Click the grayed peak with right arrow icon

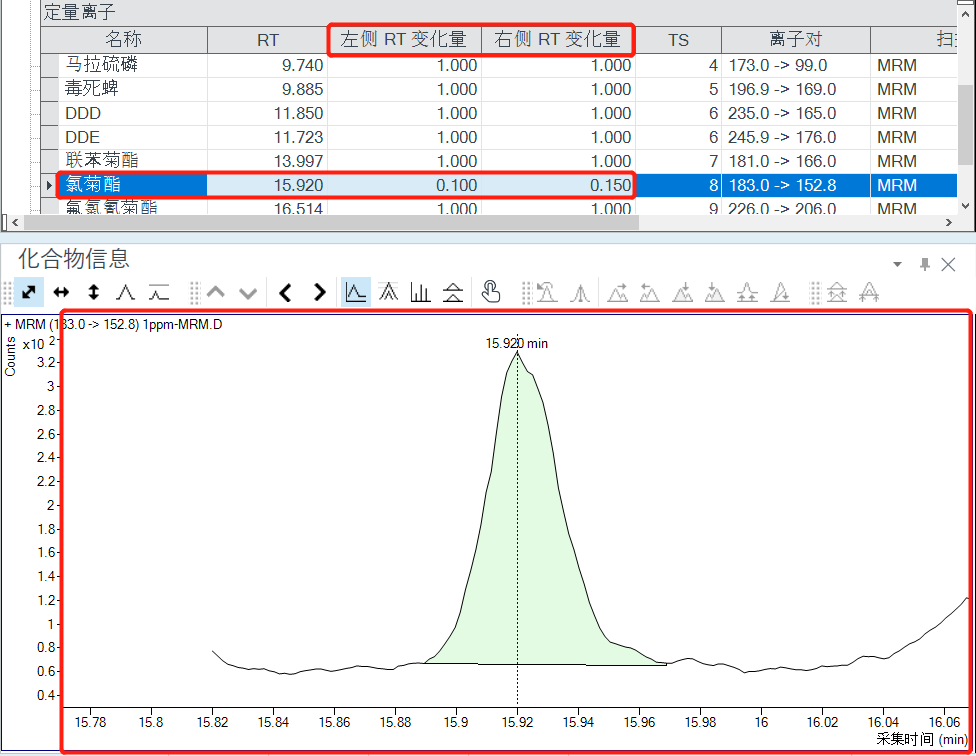(617, 292)
